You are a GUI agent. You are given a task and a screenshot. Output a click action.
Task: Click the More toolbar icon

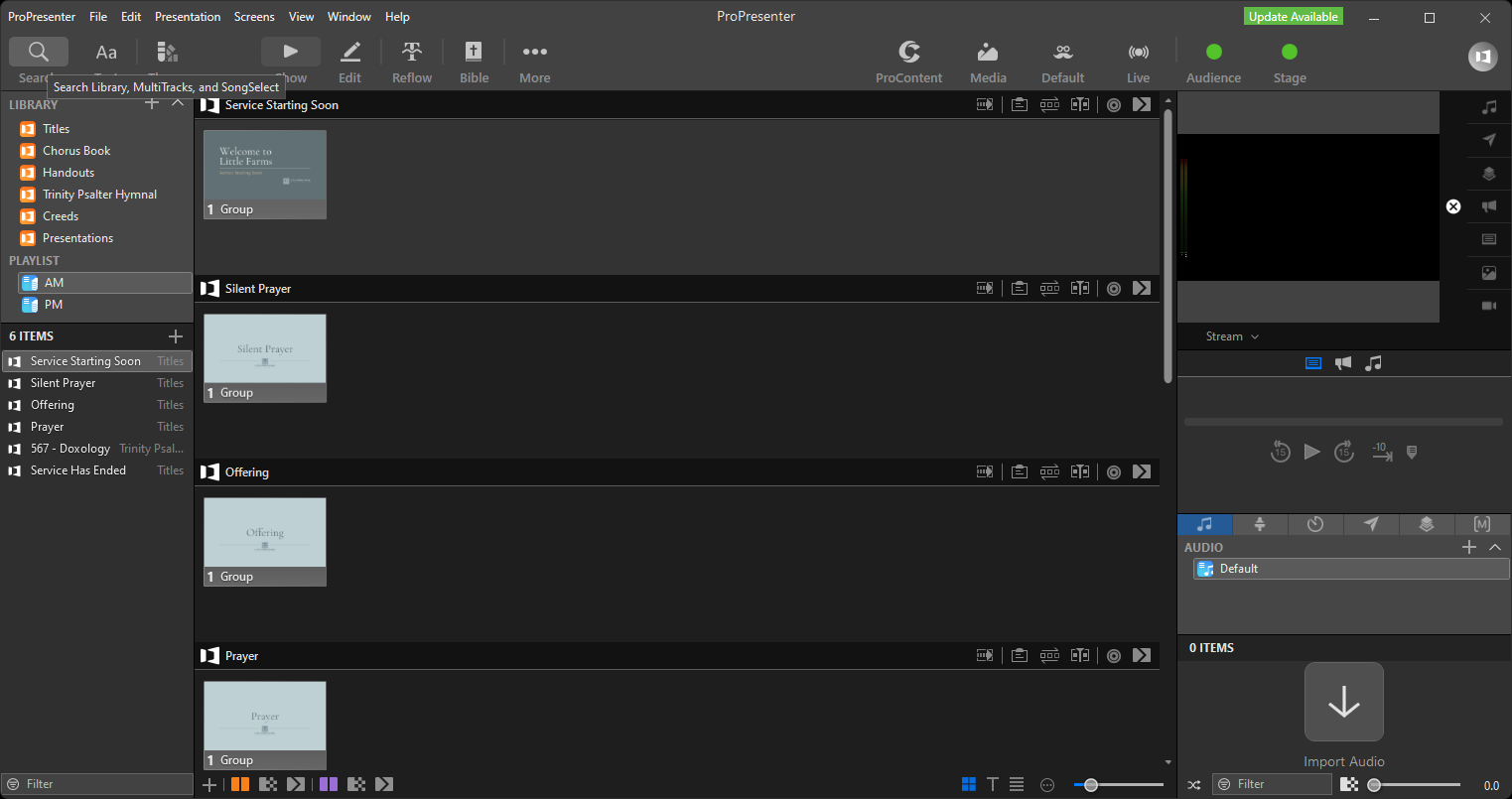point(534,60)
